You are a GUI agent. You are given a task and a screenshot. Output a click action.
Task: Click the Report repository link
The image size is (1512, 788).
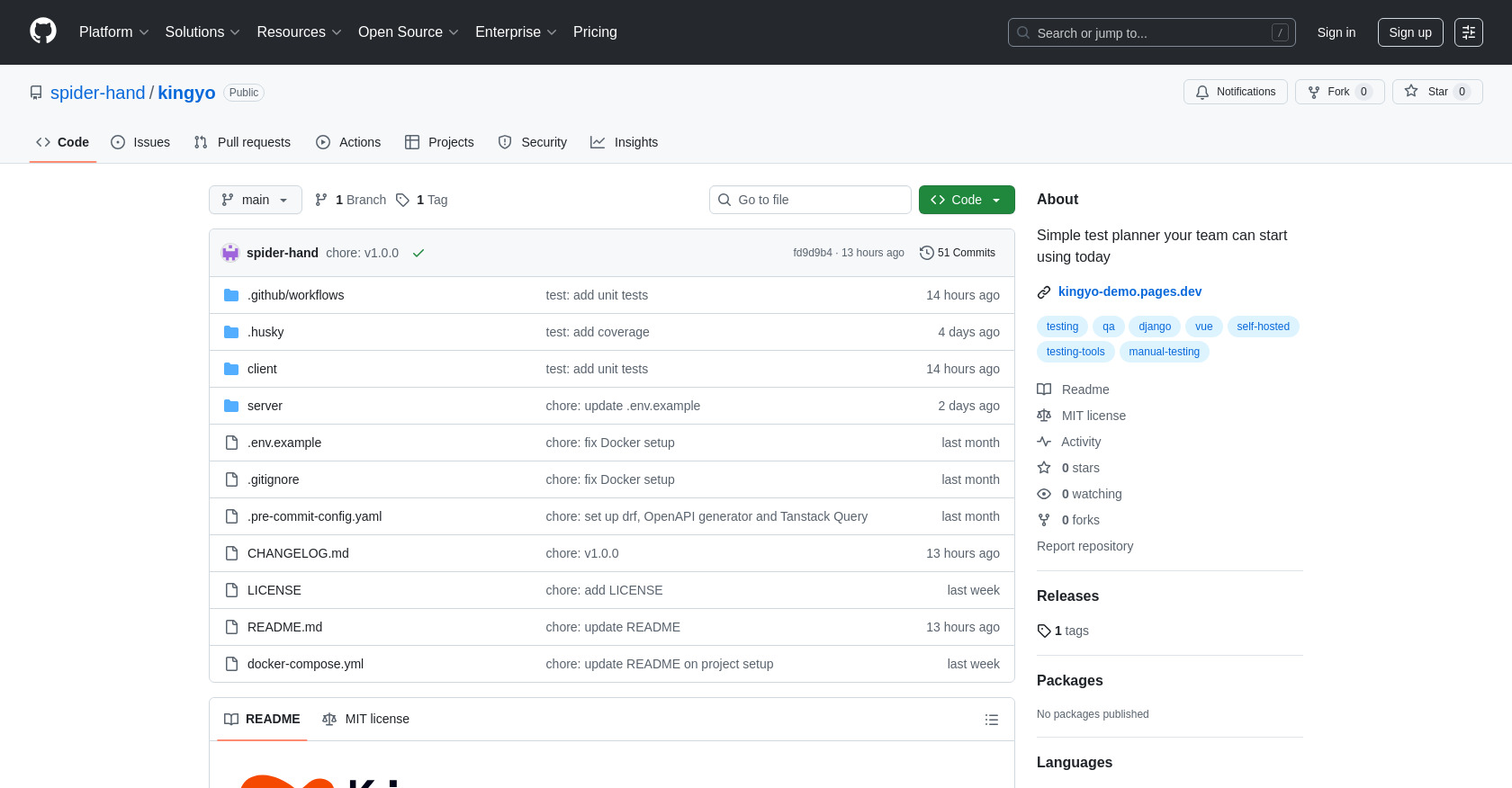pos(1084,546)
